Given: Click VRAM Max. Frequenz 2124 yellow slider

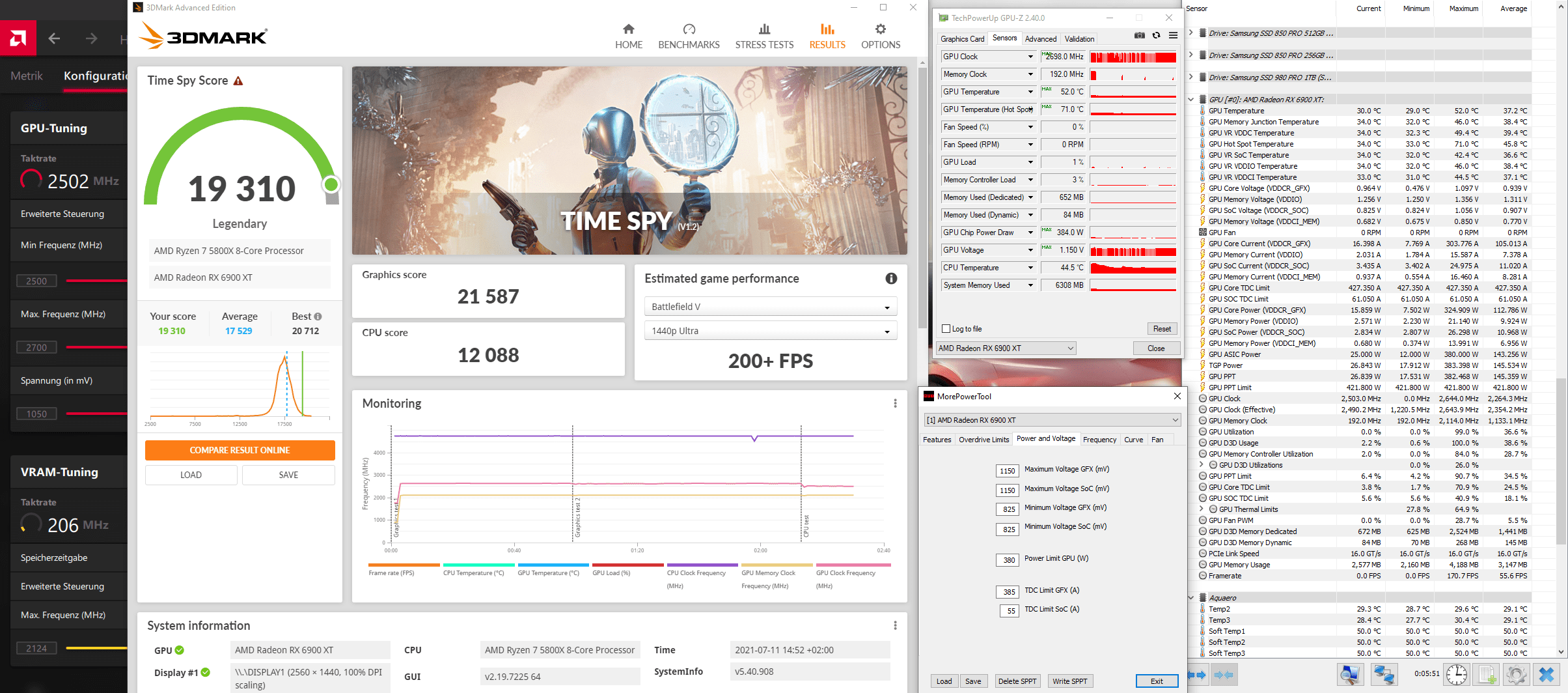Looking at the screenshot, I should [x=96, y=648].
